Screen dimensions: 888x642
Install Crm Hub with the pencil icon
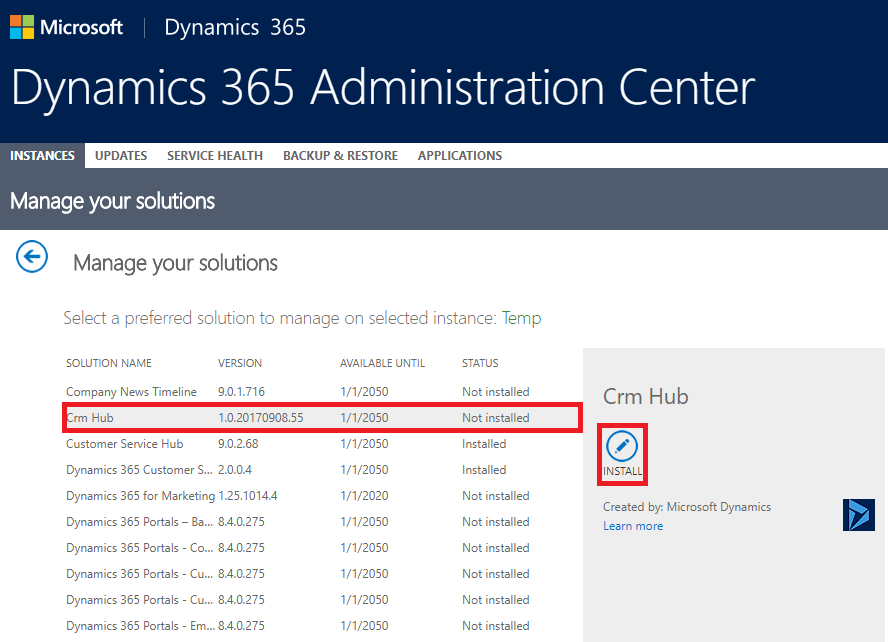pyautogui.click(x=622, y=454)
